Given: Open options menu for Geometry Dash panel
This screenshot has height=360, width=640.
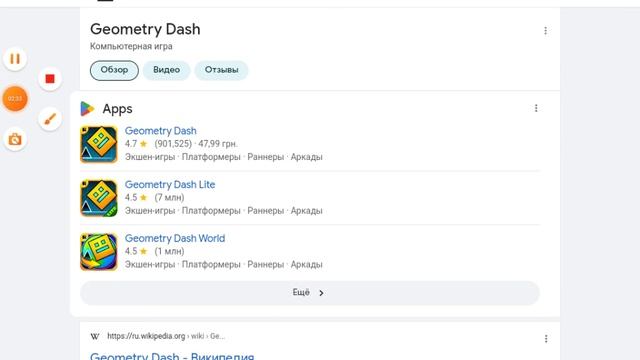Looking at the screenshot, I should tap(545, 31).
